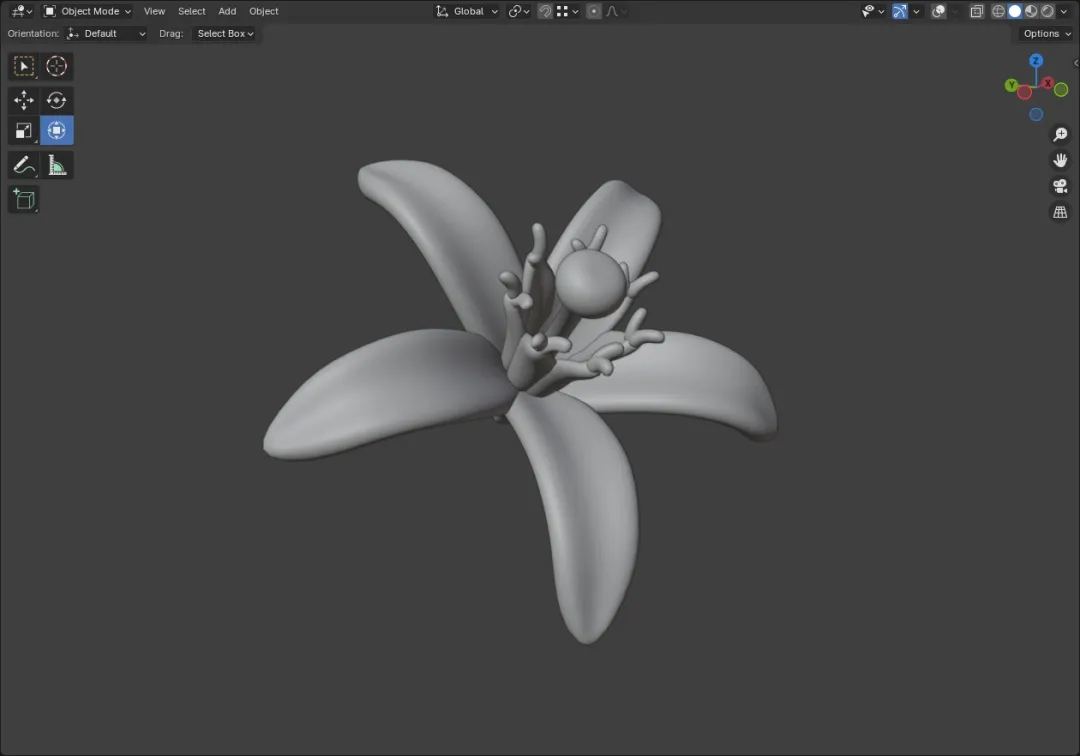Screen dimensions: 1080x756
Task: Open the Add menu
Action: point(227,11)
